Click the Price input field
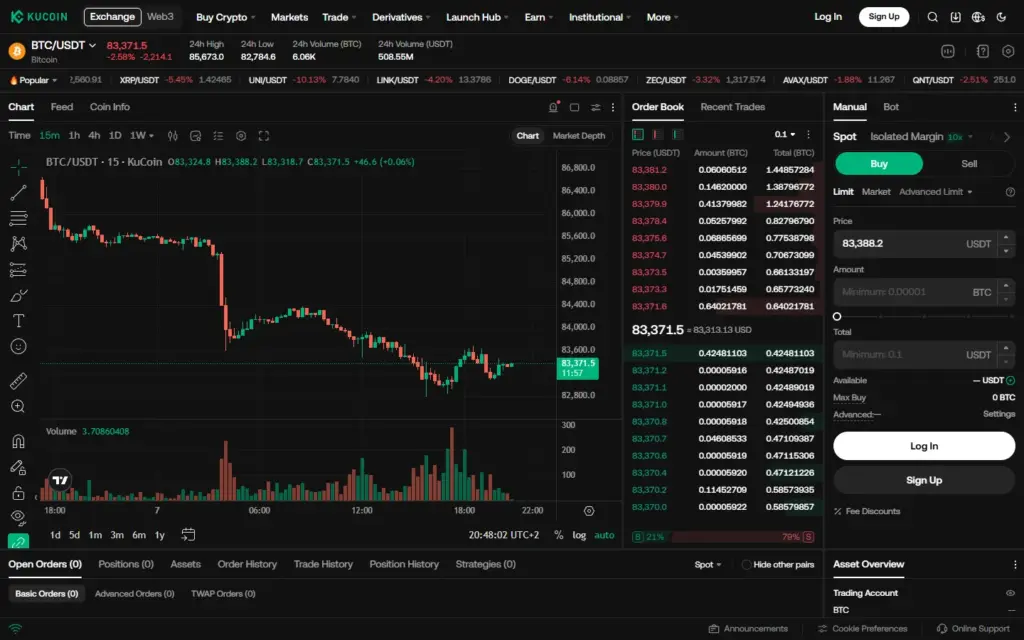The width and height of the screenshot is (1024, 640). click(915, 244)
